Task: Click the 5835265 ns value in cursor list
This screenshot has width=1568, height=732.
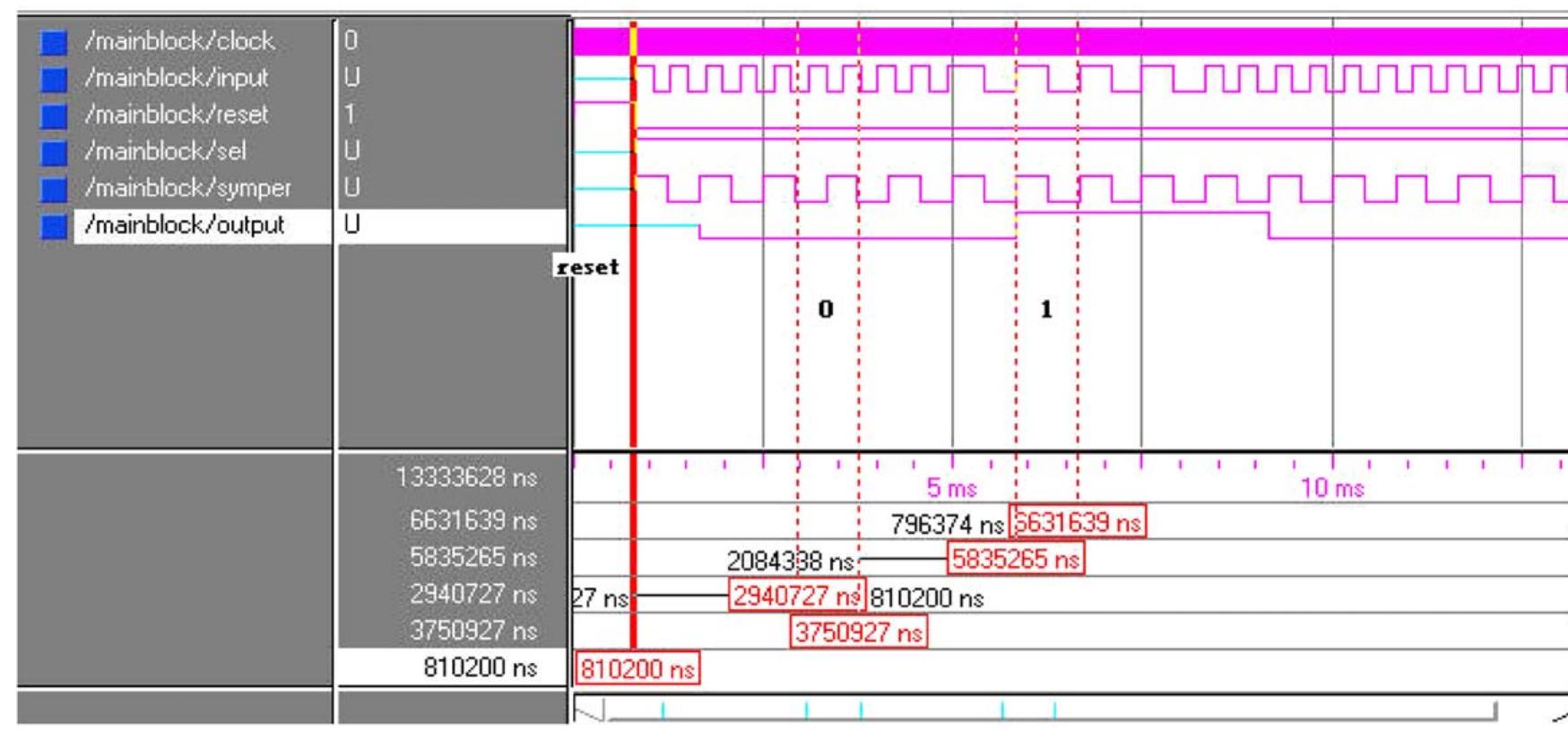Action: tap(473, 557)
